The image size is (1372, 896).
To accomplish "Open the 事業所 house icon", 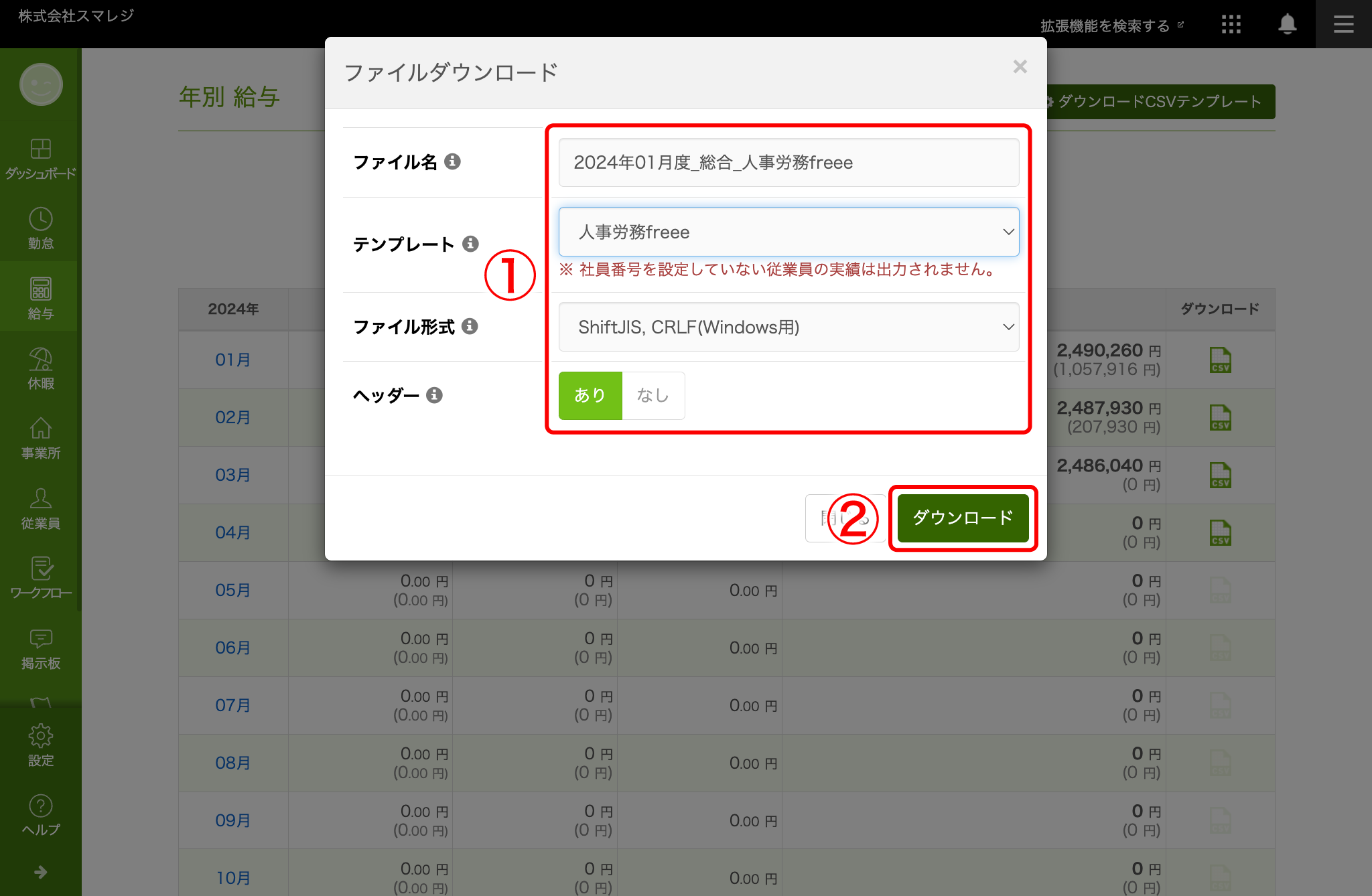I will click(40, 429).
